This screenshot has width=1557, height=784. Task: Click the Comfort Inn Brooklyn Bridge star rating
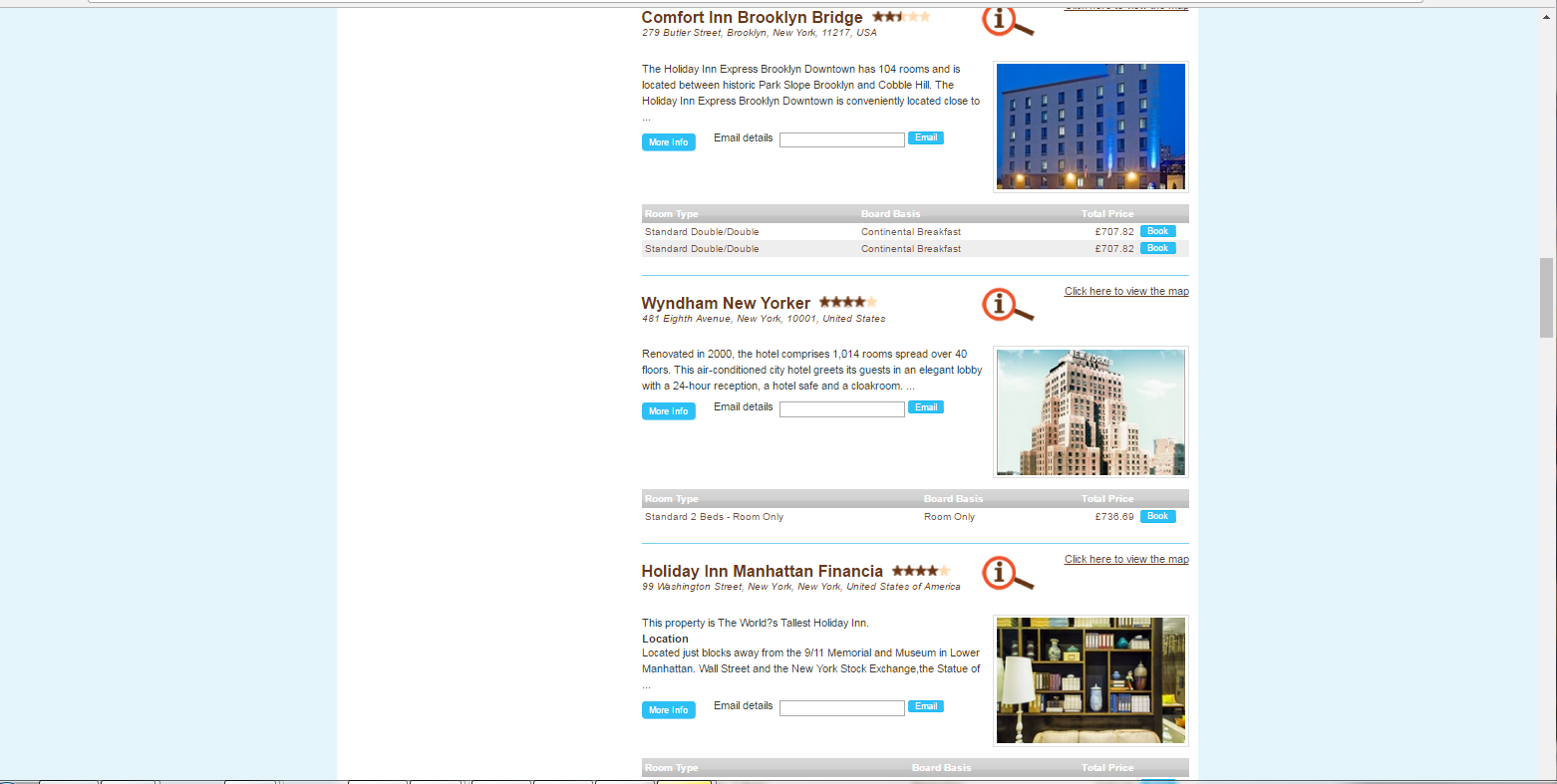pyautogui.click(x=901, y=17)
